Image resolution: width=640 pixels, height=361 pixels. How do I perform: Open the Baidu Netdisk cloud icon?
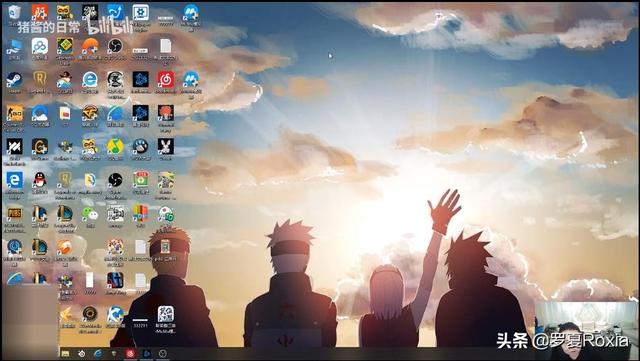click(40, 47)
